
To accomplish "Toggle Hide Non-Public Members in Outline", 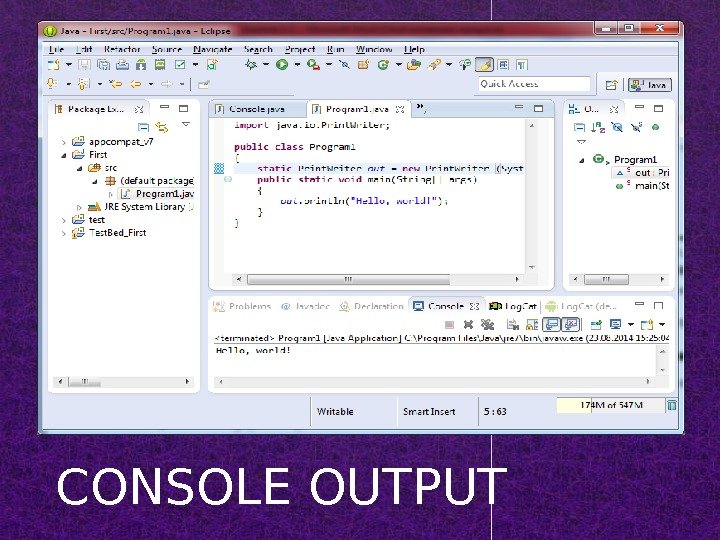I will pos(655,127).
